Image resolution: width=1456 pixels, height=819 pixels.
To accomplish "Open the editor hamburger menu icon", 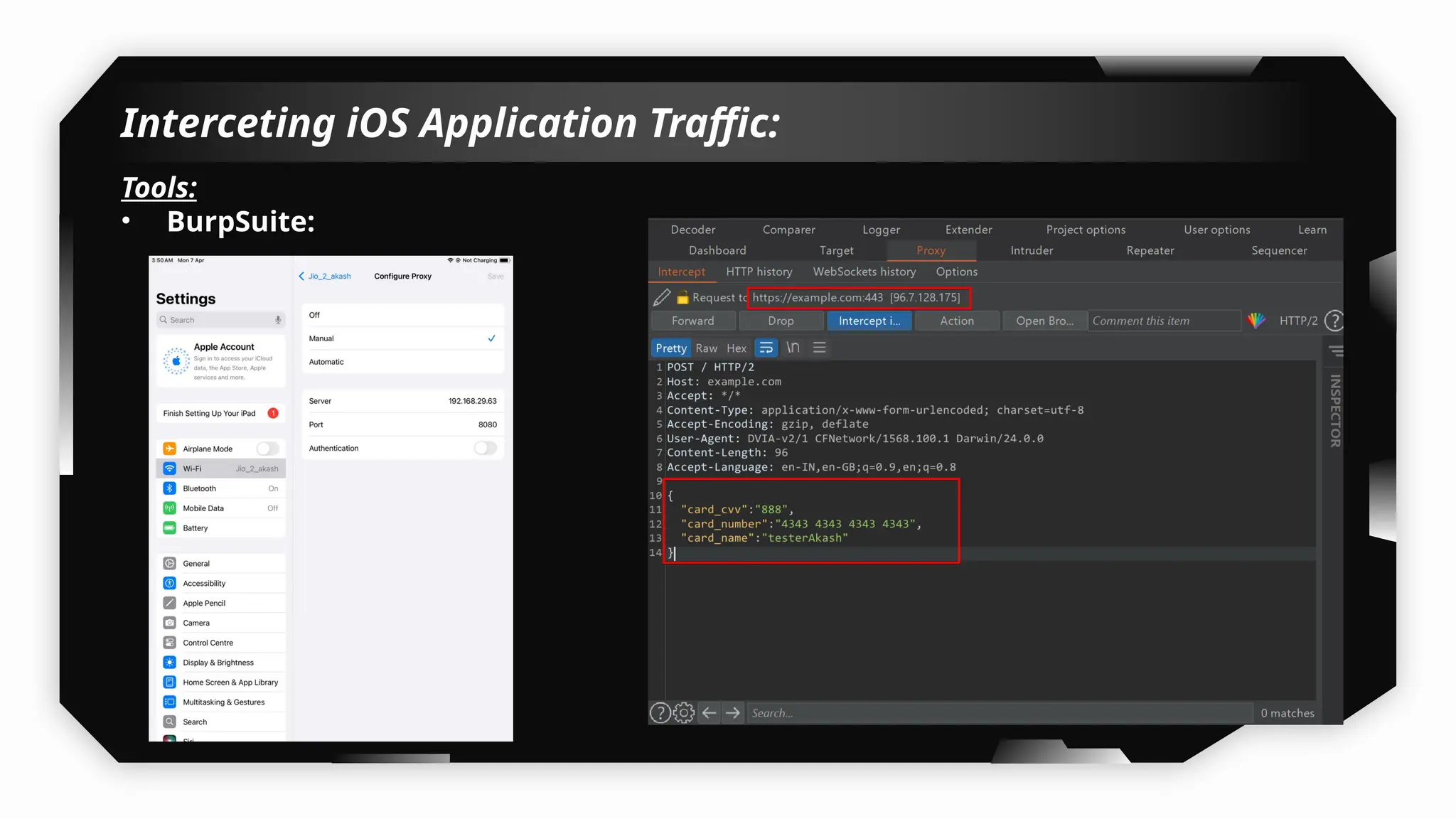I will (x=819, y=348).
